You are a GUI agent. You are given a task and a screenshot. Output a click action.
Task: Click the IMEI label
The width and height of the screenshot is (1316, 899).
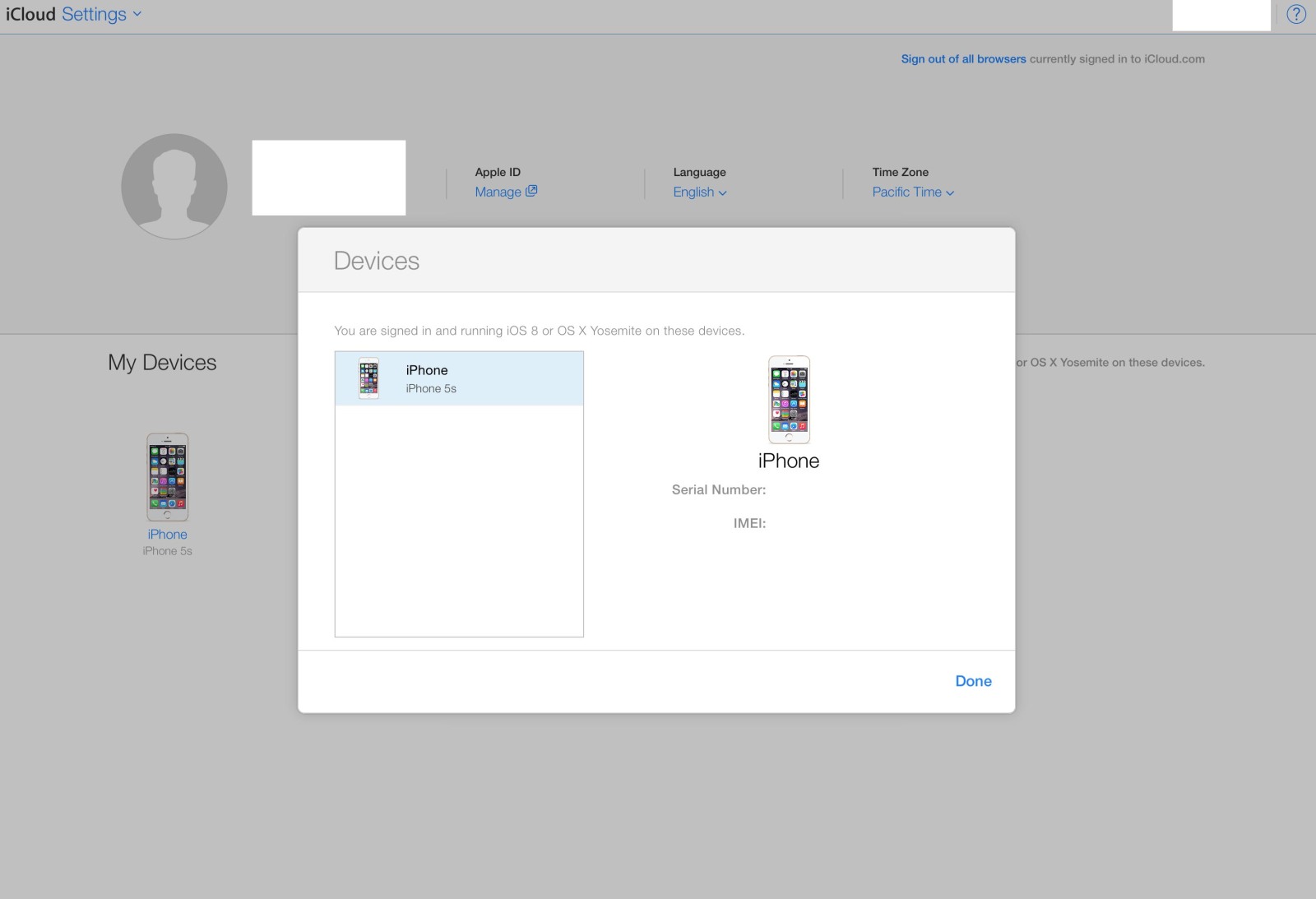tap(749, 523)
